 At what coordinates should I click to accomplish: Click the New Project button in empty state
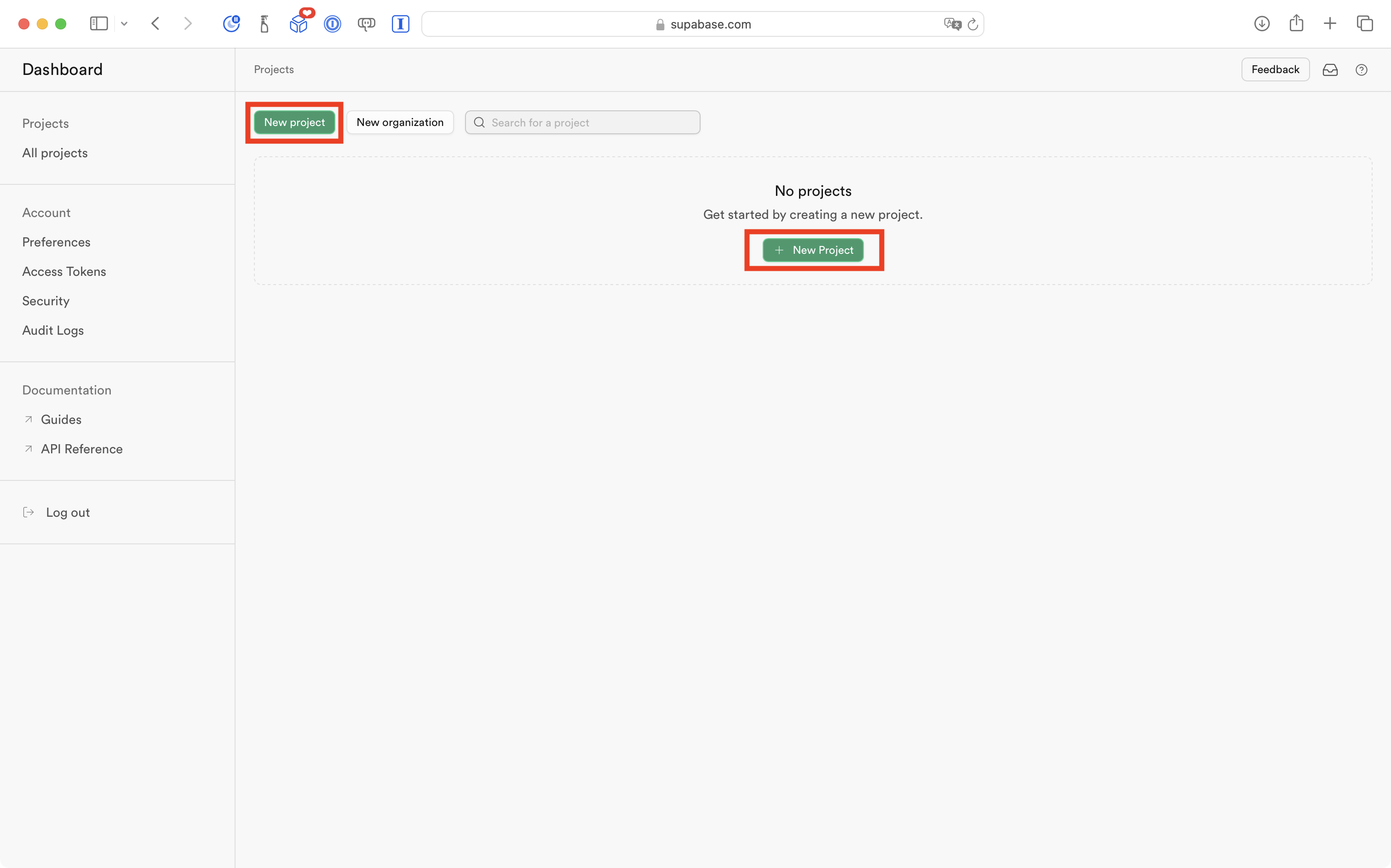point(813,250)
